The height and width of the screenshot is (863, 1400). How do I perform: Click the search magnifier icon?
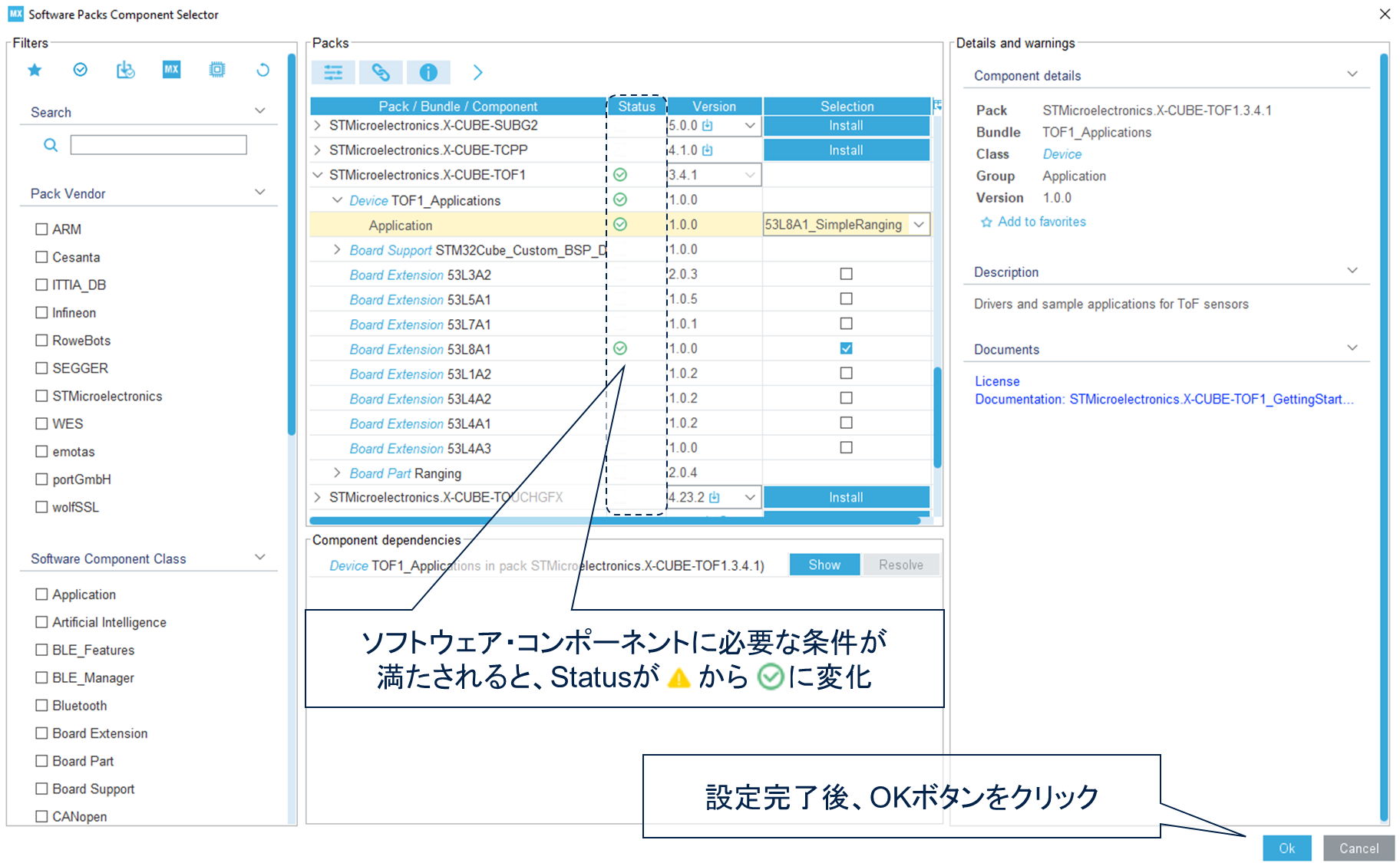tap(51, 145)
